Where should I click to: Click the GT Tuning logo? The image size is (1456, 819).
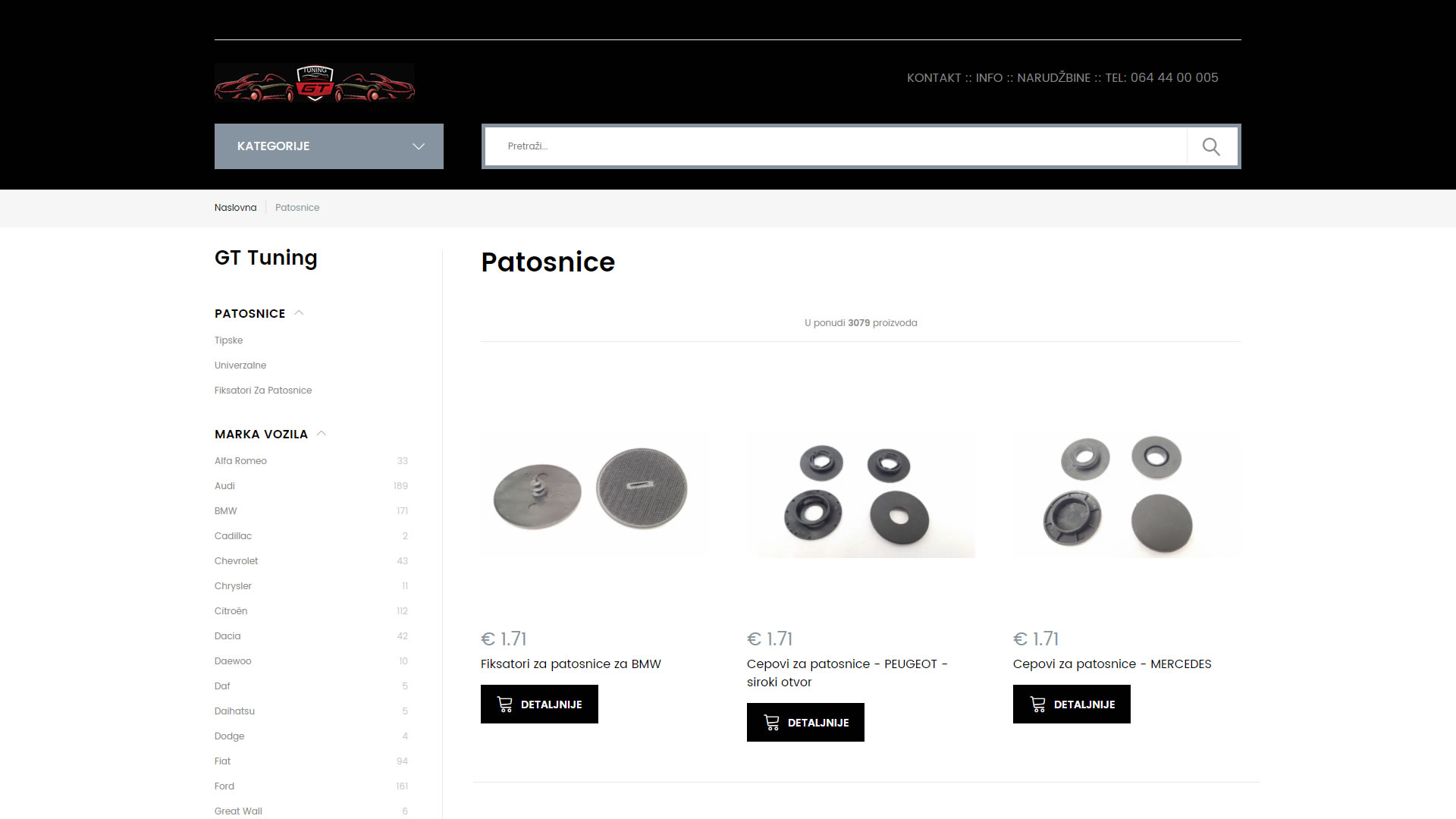pyautogui.click(x=315, y=83)
